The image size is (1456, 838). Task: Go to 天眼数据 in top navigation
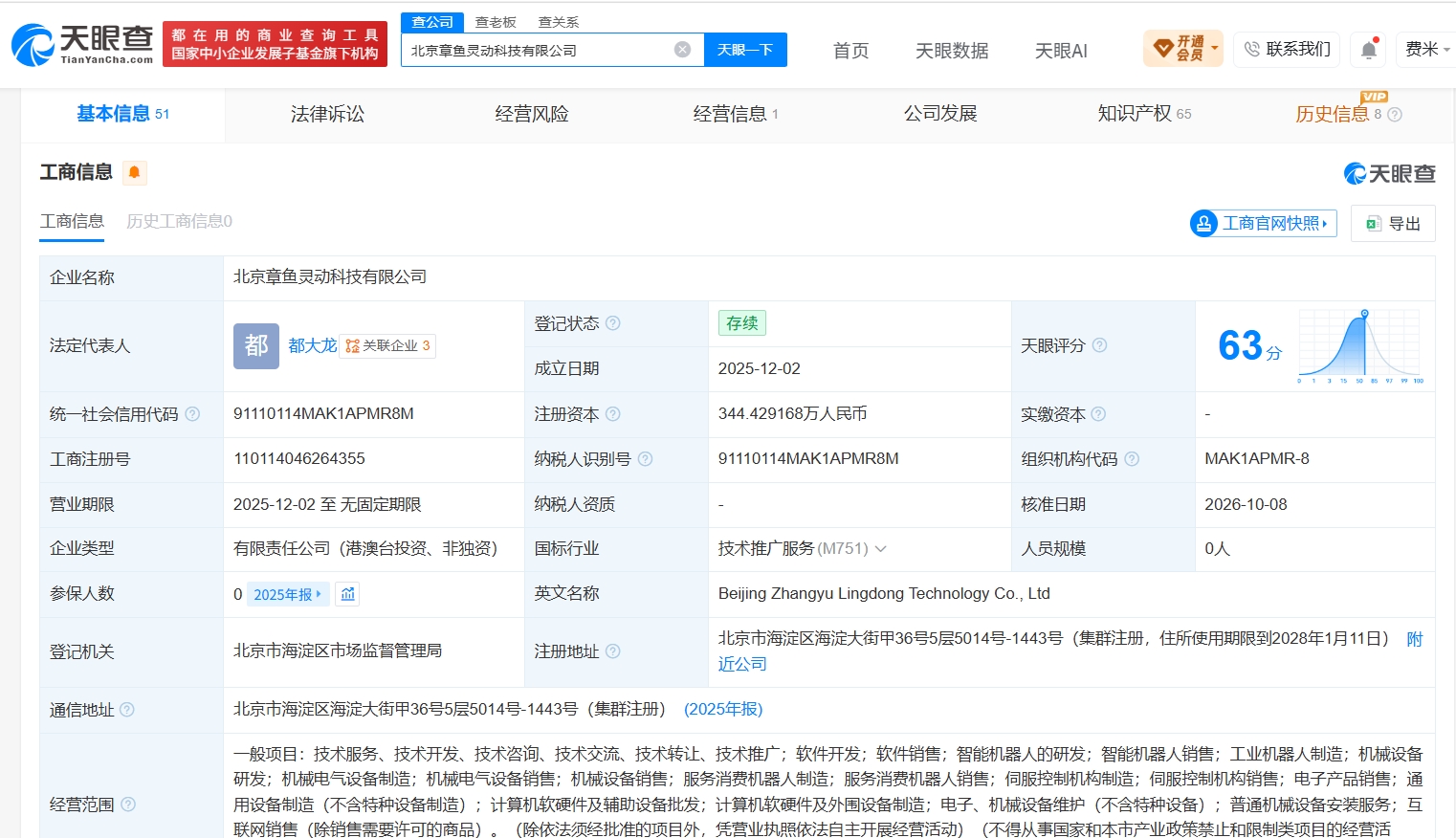tap(952, 51)
